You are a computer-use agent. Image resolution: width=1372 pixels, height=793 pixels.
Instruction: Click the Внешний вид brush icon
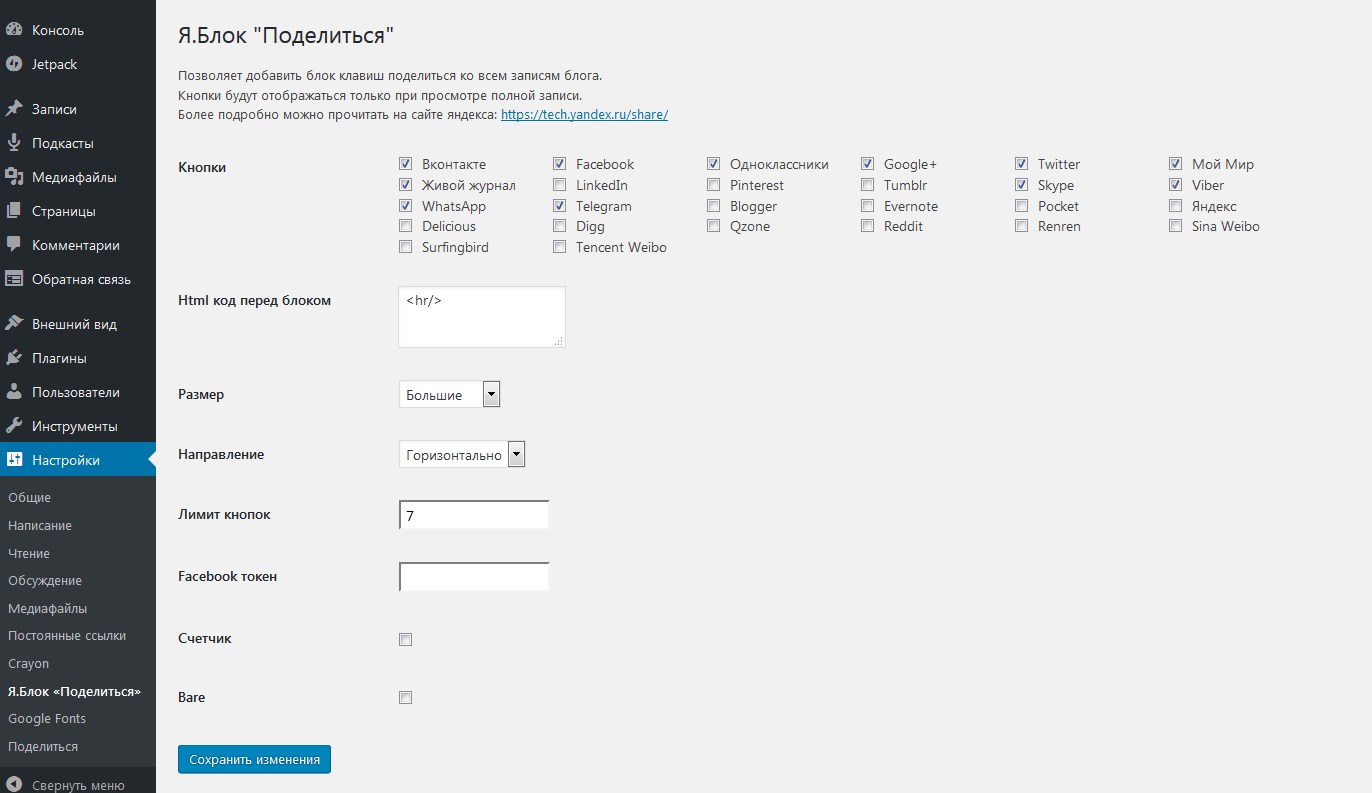14,324
